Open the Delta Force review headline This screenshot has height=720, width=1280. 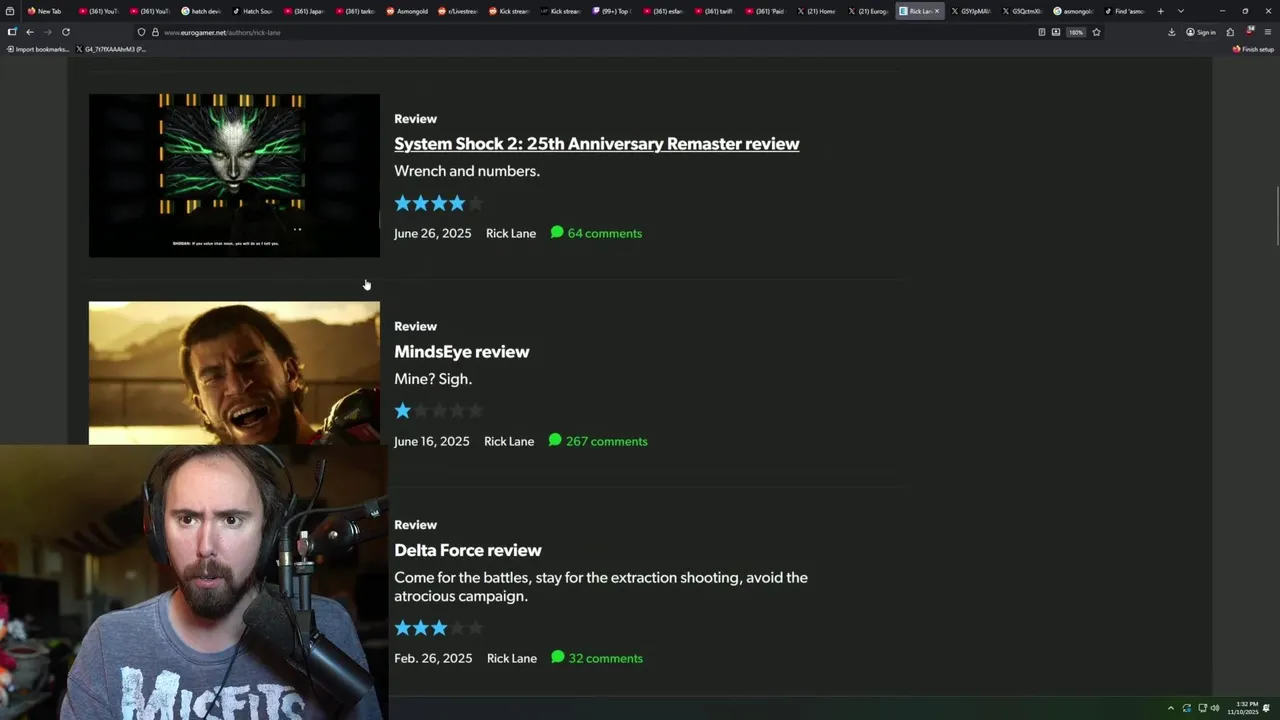click(x=468, y=550)
